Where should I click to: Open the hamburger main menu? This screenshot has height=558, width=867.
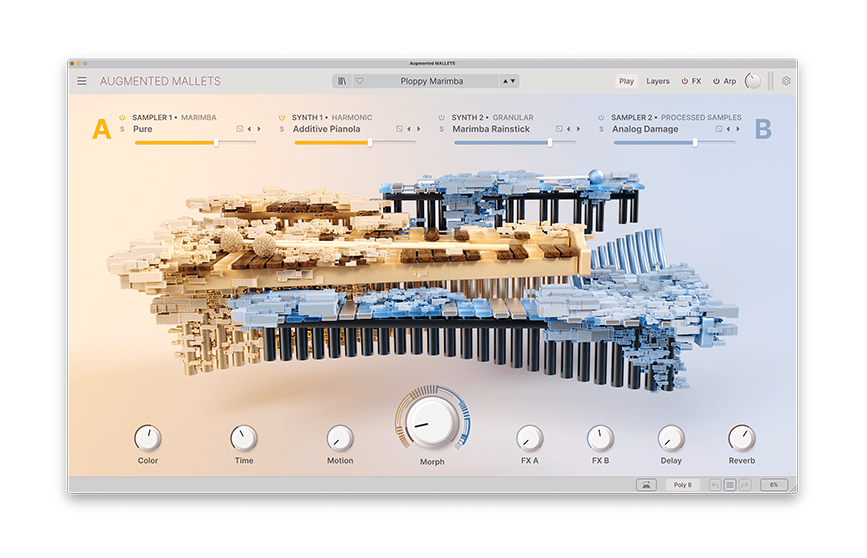click(x=82, y=81)
